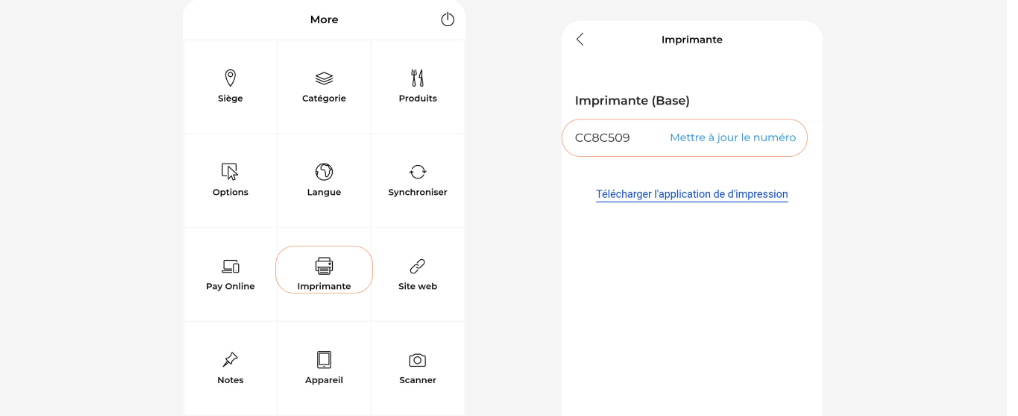The image size is (1018, 416).
Task: Go back using the left chevron
Action: [580, 39]
